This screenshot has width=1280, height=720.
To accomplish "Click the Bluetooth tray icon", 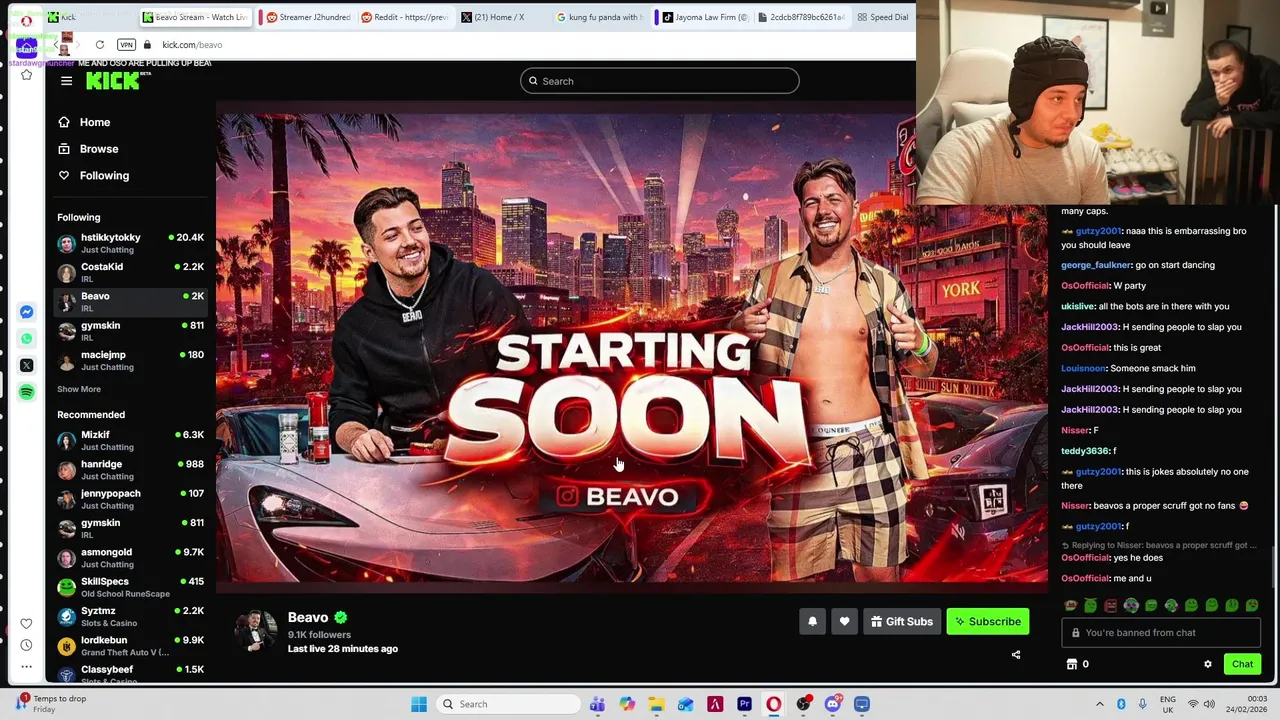I will 1121,704.
